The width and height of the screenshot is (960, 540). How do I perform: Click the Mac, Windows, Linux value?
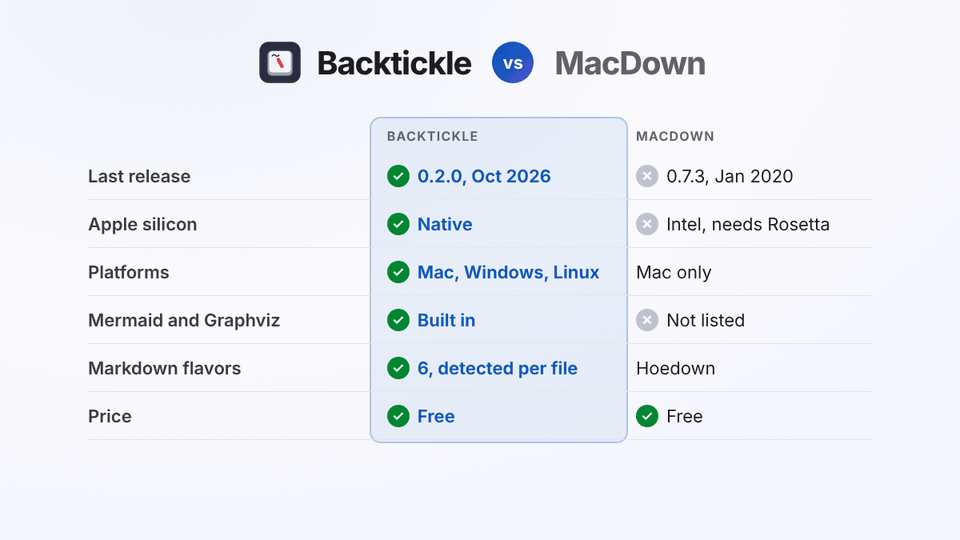pos(508,272)
